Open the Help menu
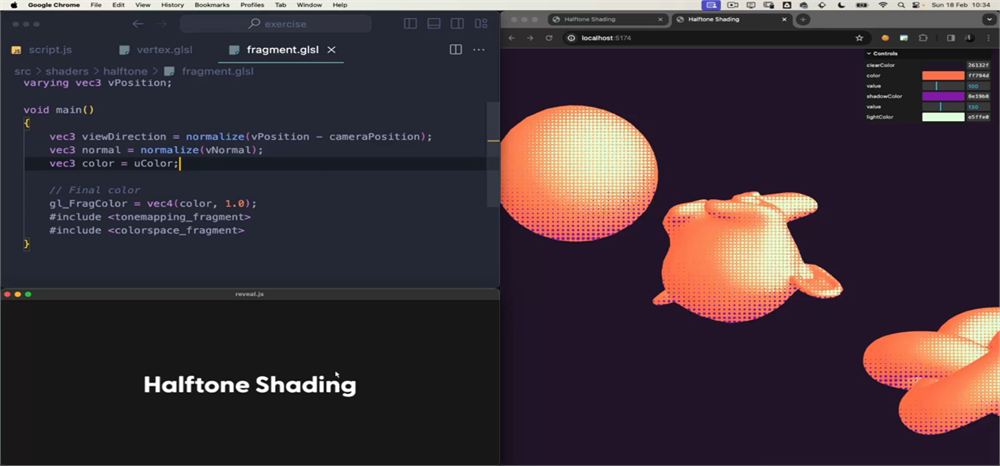Screen dimensions: 1000x466 (x=340, y=4)
